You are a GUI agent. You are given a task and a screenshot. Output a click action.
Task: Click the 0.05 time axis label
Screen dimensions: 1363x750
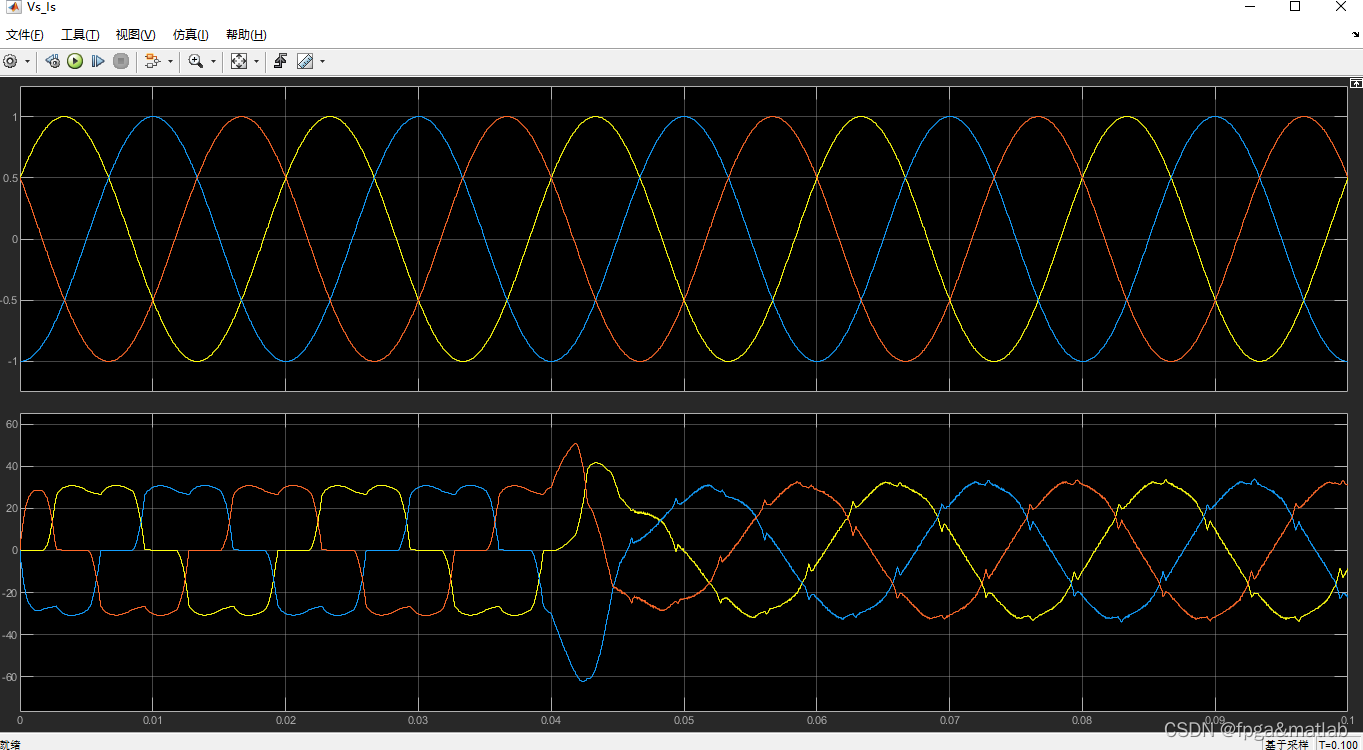[x=684, y=720]
